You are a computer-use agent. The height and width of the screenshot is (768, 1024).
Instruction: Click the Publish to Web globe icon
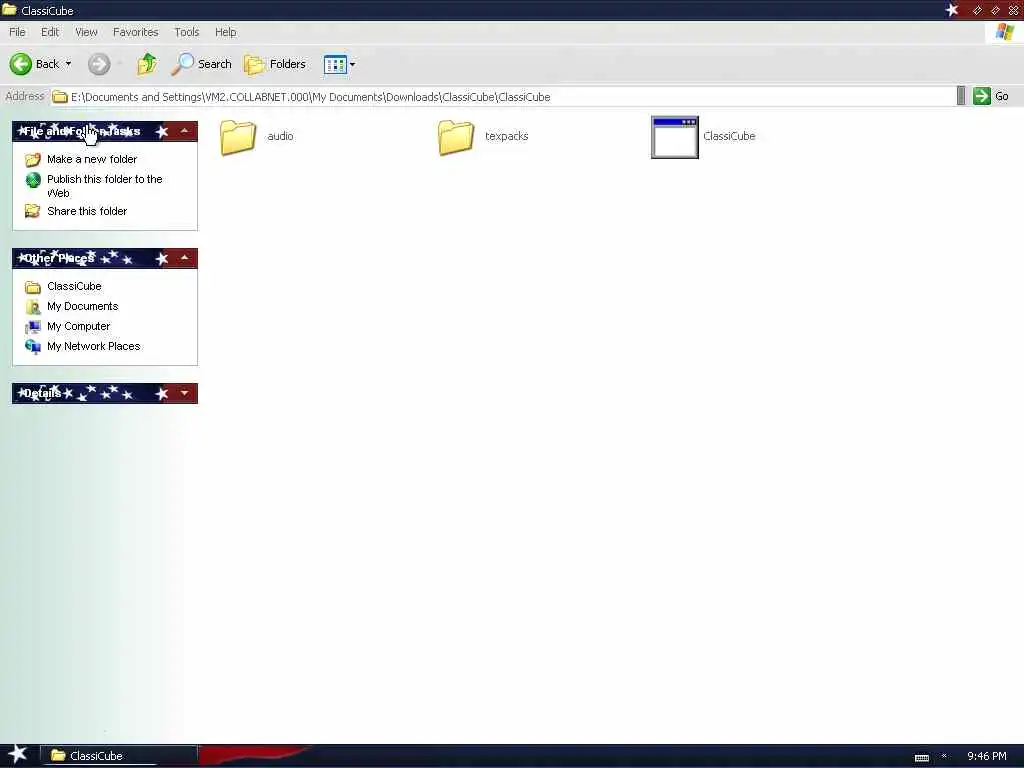pos(33,180)
